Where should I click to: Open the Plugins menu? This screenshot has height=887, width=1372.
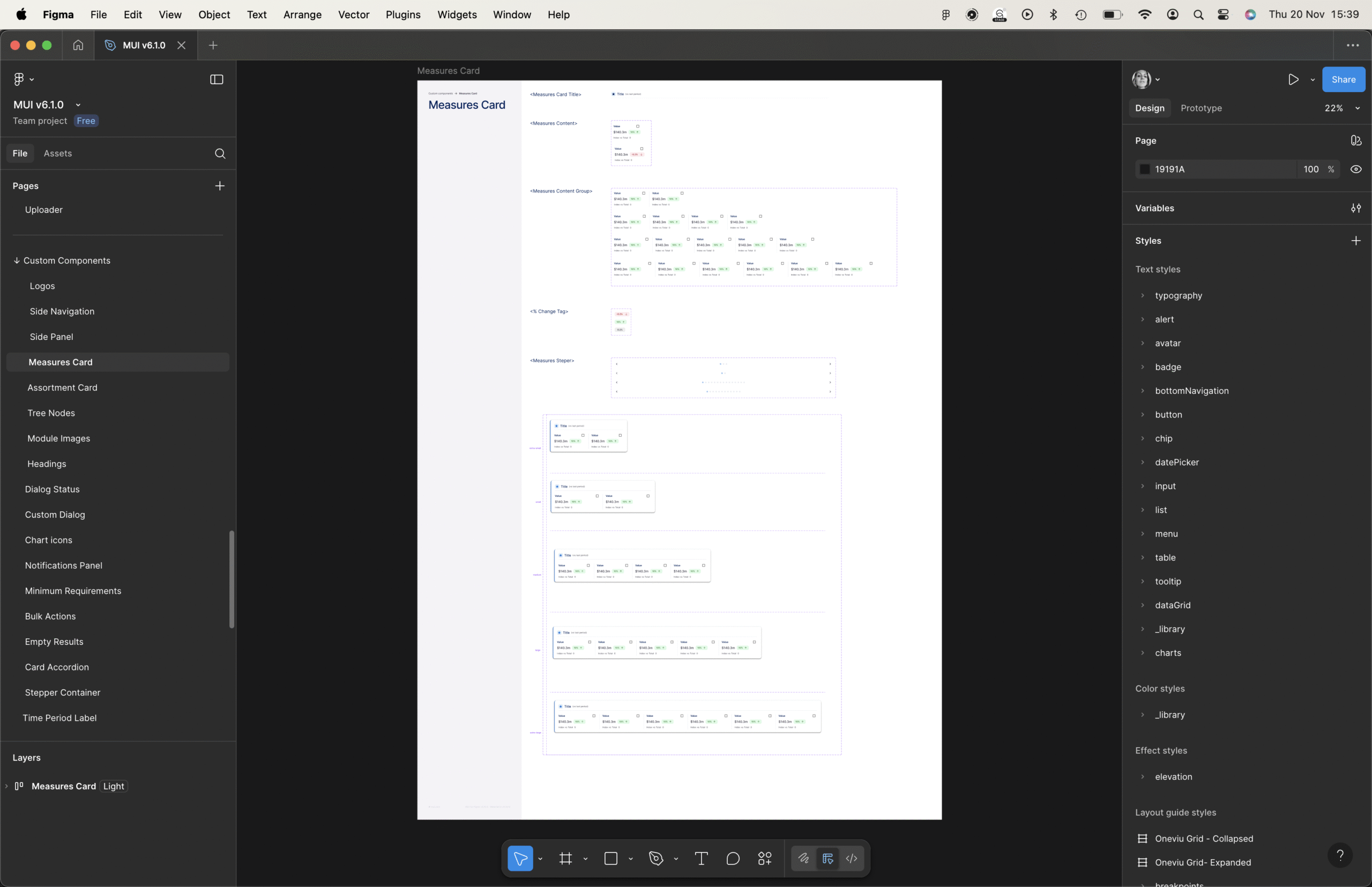402,14
